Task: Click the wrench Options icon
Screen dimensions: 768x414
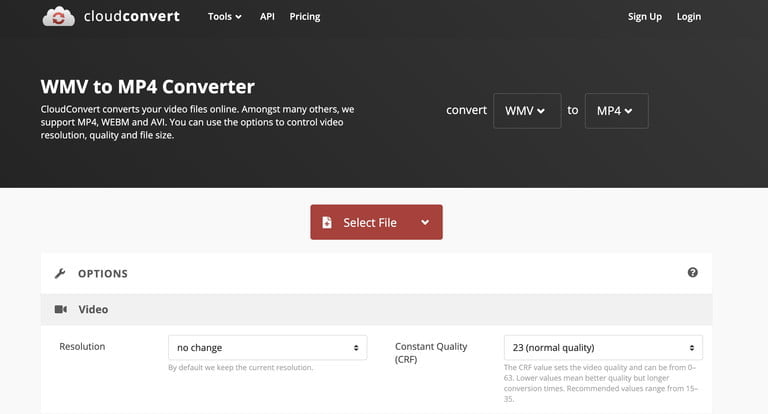Action: click(60, 273)
